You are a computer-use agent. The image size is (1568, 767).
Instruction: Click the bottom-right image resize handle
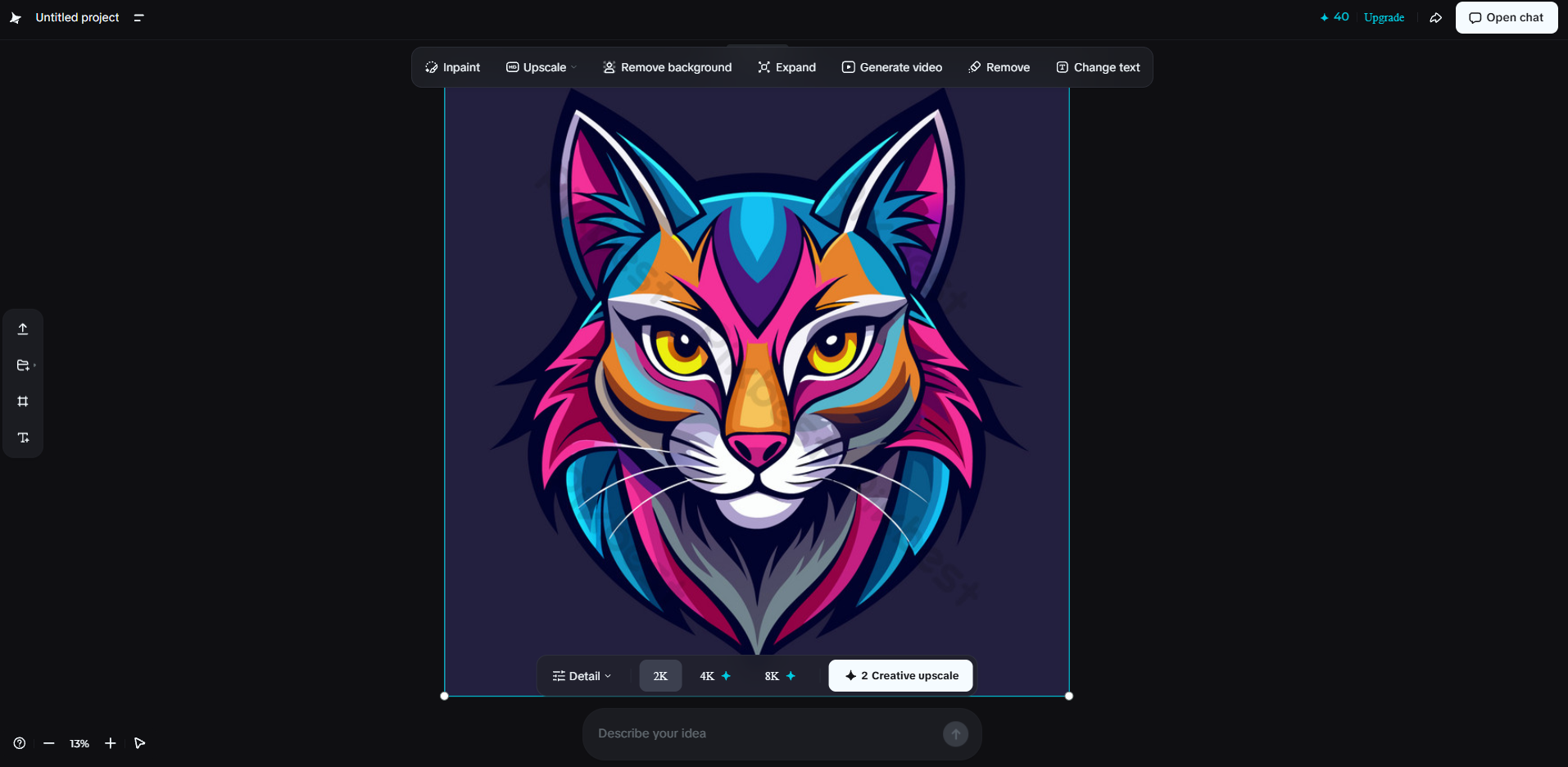(x=1069, y=696)
